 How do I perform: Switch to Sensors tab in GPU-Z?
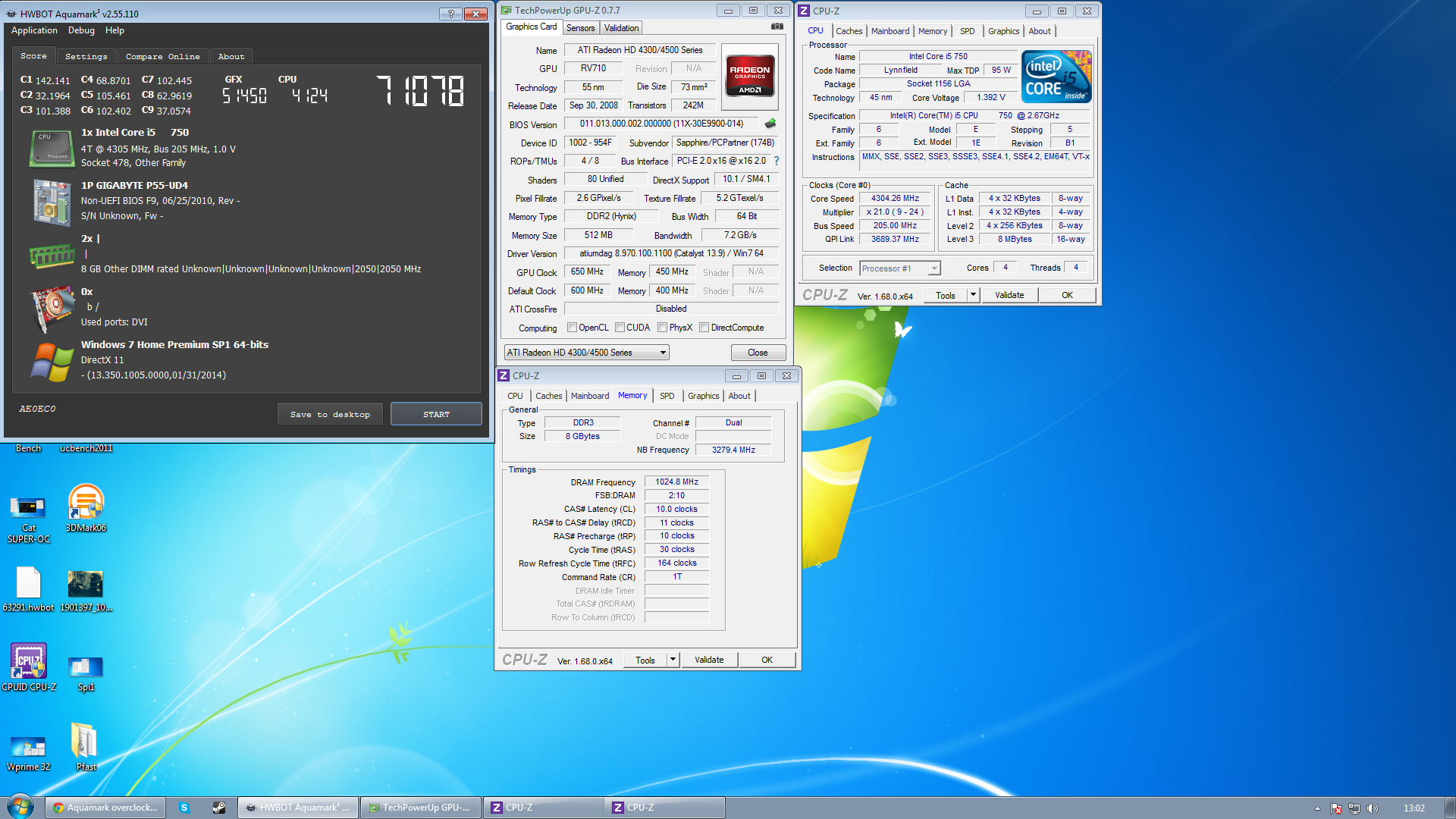click(x=580, y=28)
